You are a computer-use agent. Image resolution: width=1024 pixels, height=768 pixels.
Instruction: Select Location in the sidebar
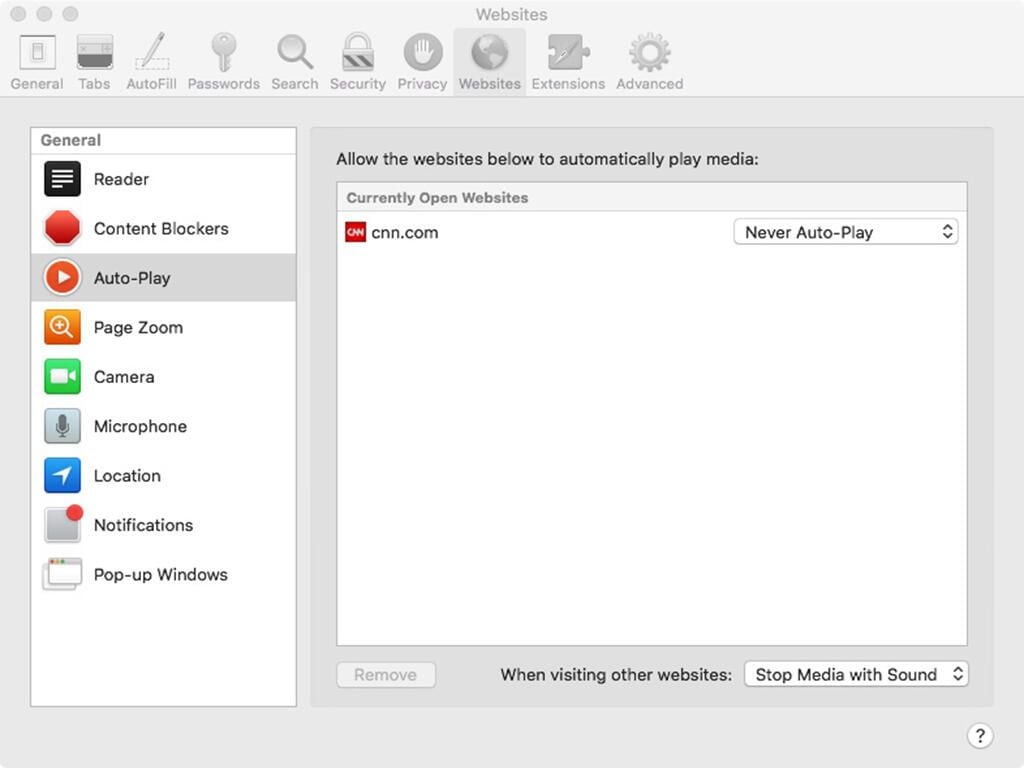[x=163, y=475]
